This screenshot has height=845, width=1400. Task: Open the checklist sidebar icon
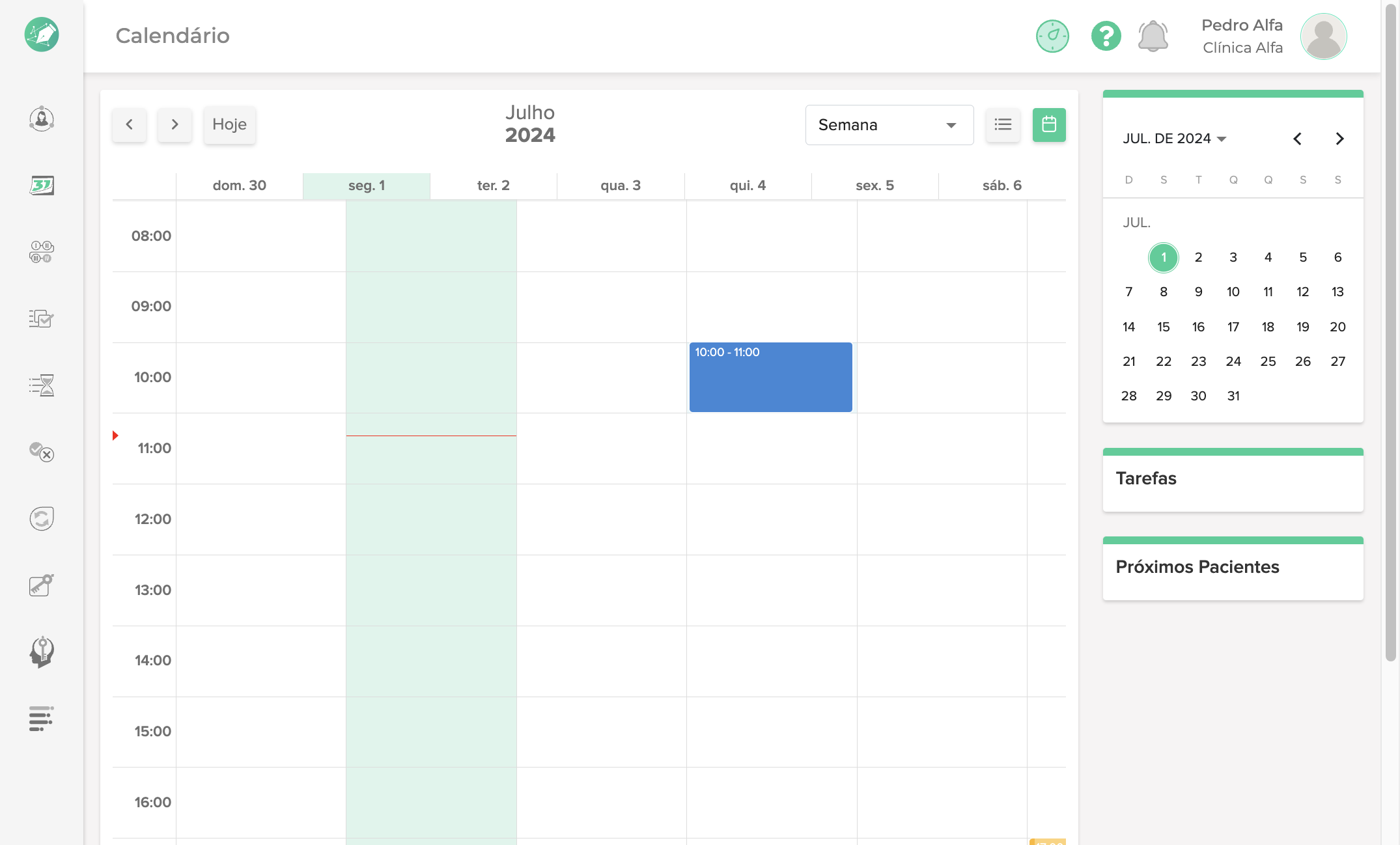pos(42,318)
